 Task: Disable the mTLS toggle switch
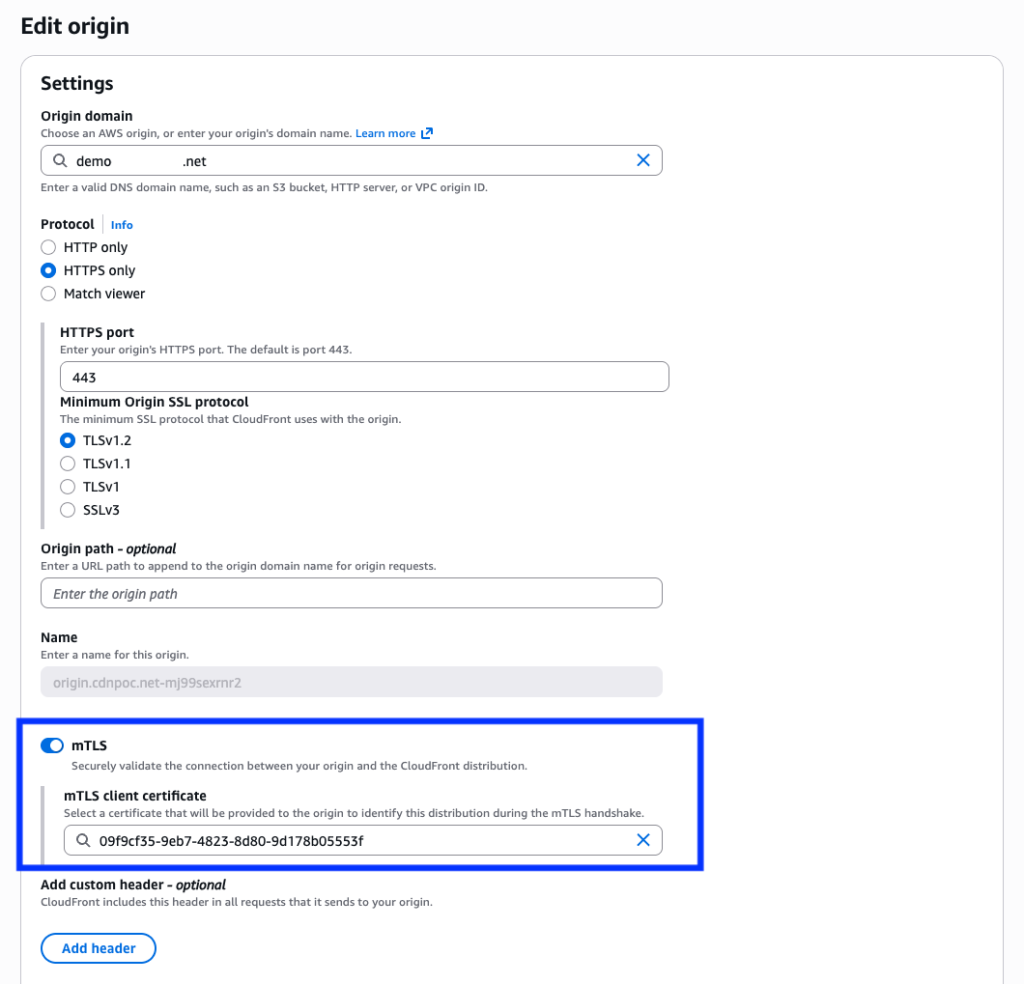coord(51,745)
